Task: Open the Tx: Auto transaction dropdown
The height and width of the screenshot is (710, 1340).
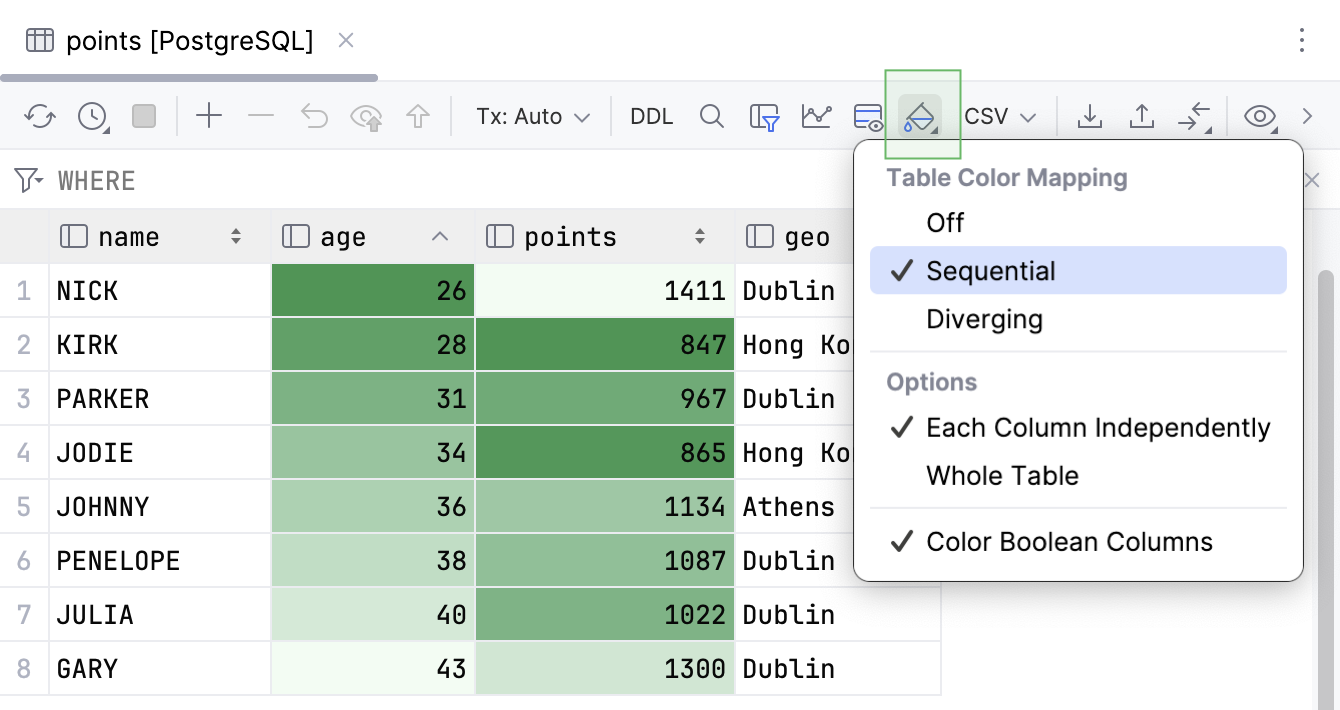Action: tap(532, 115)
